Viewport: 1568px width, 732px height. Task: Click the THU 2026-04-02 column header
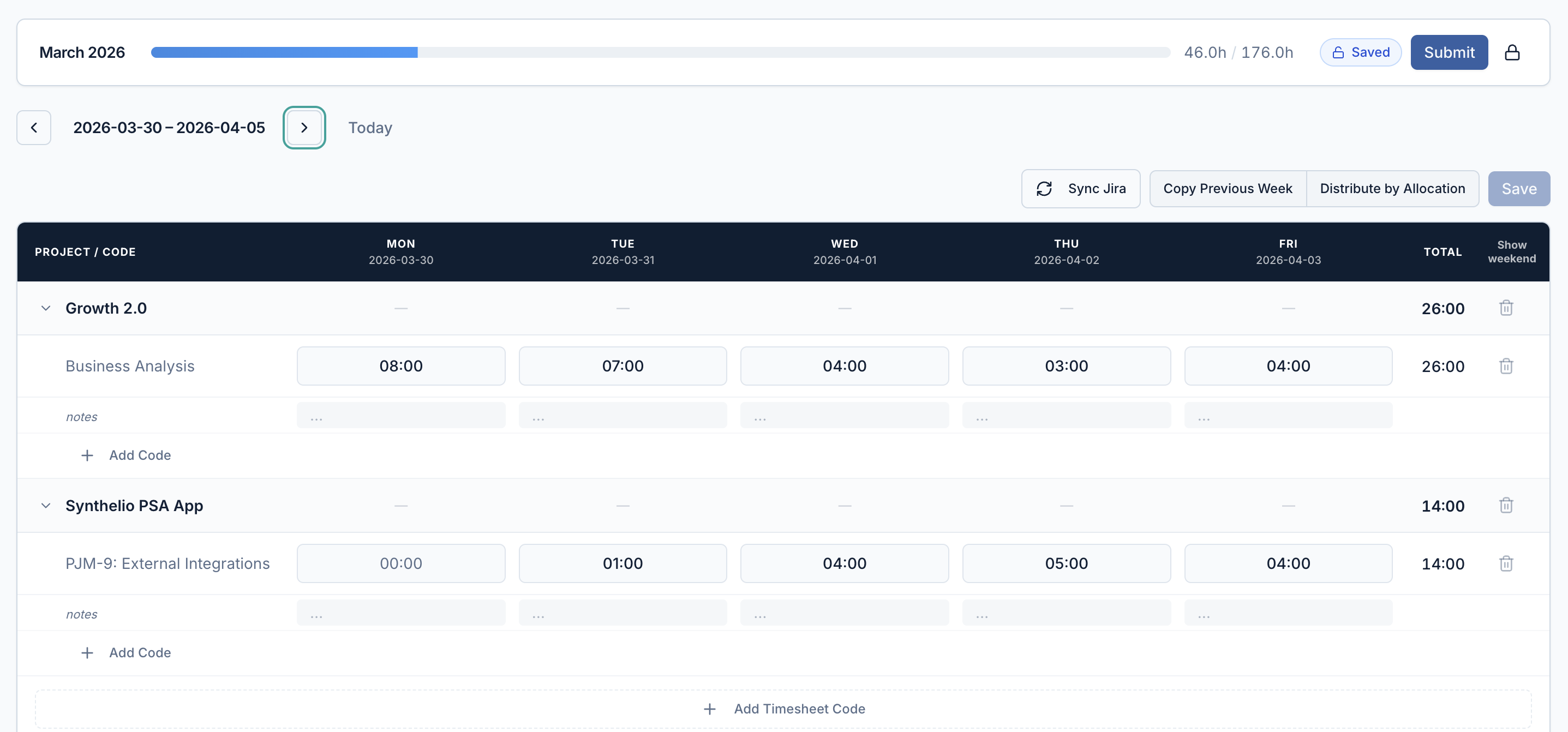tap(1066, 251)
